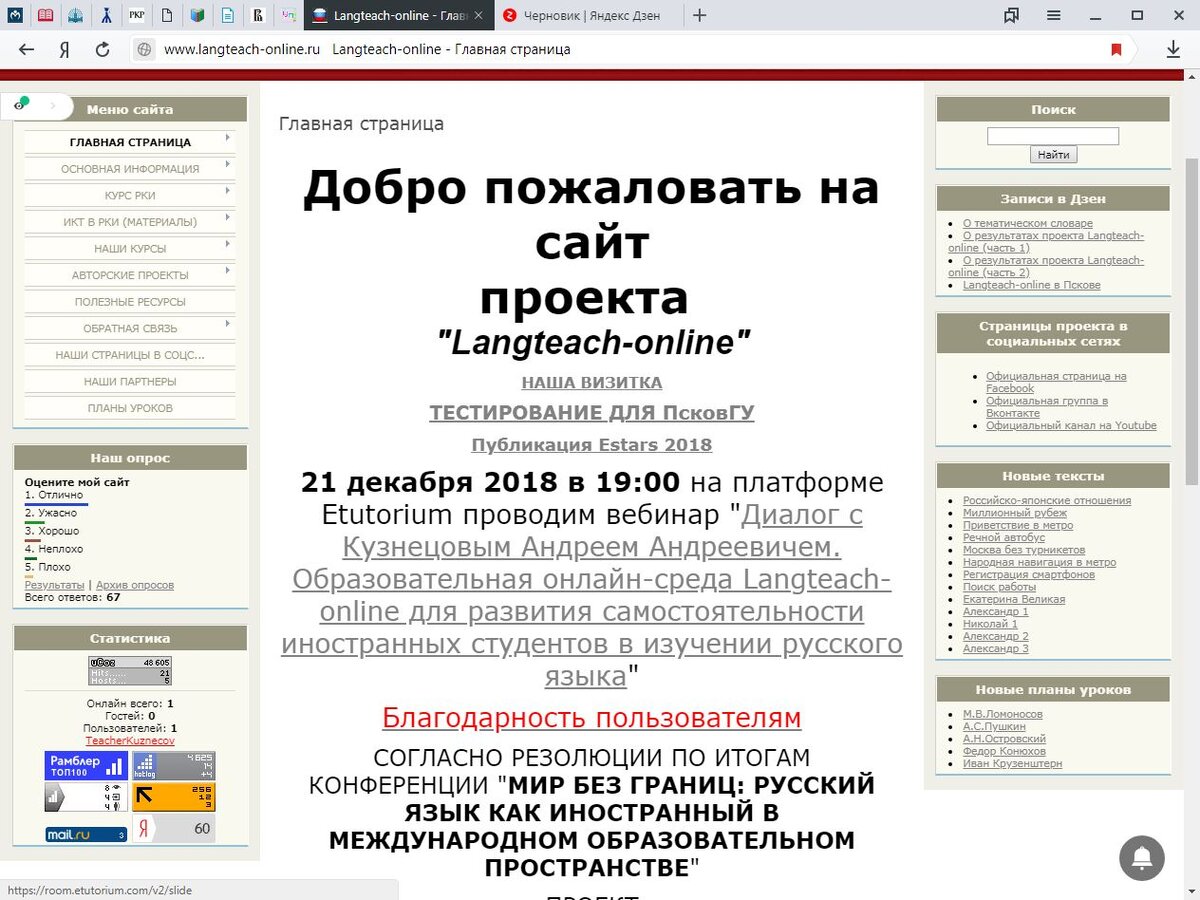The height and width of the screenshot is (900, 1200).
Task: Open the pinned tab with red book icon
Action: pyautogui.click(x=45, y=15)
